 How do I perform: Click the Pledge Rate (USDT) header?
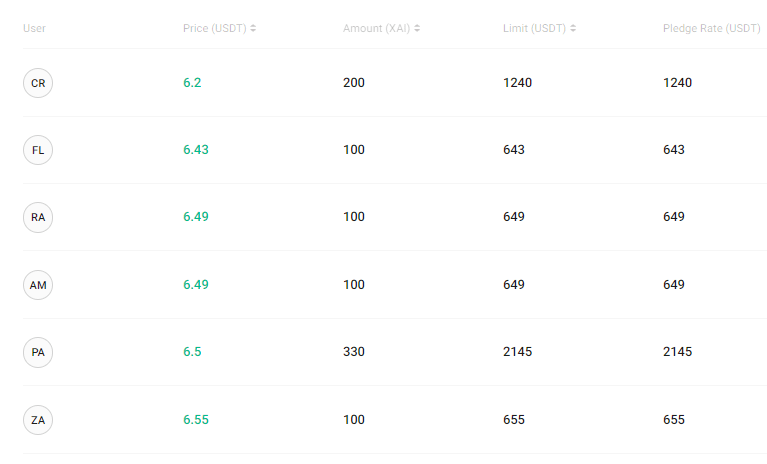point(712,28)
